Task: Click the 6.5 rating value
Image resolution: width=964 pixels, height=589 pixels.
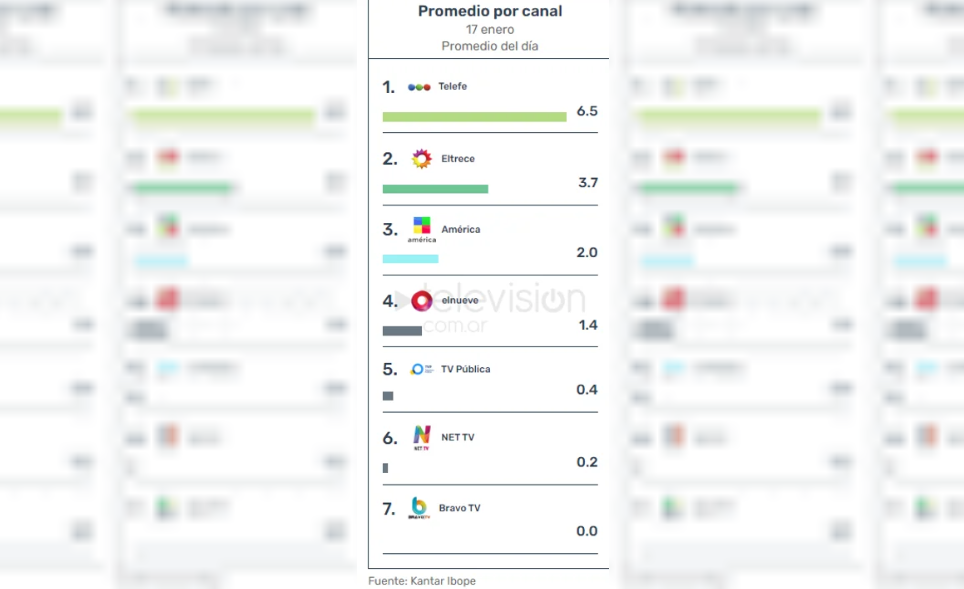Action: [587, 111]
